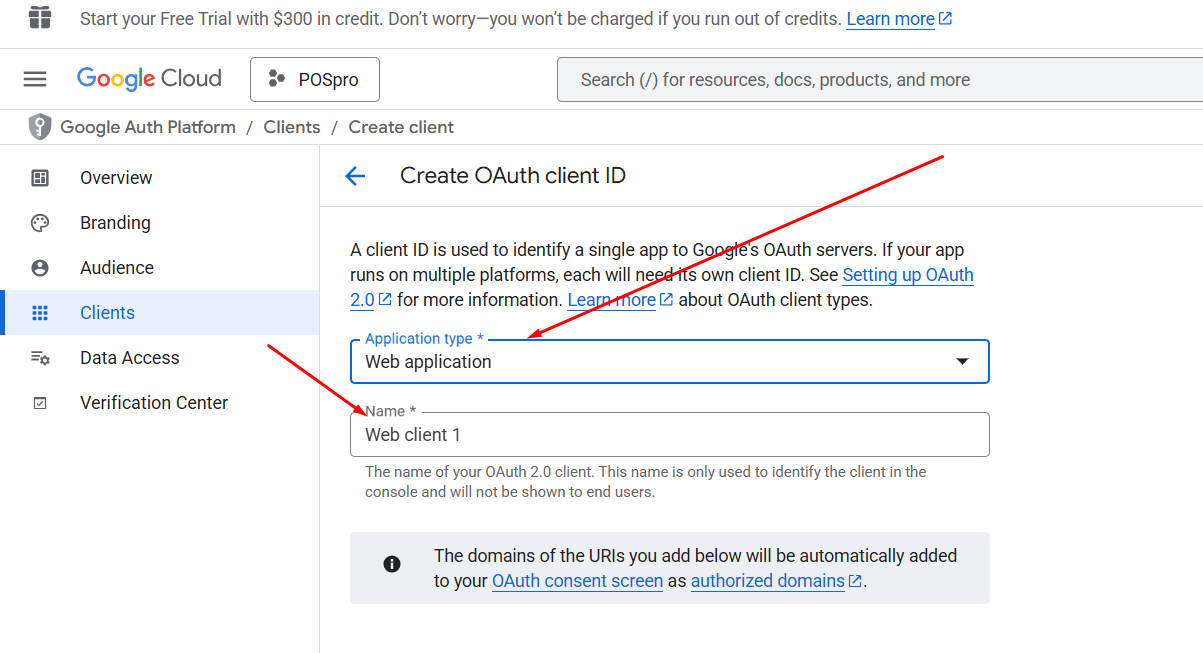
Task: Click the Branding palette icon
Action: click(x=40, y=223)
